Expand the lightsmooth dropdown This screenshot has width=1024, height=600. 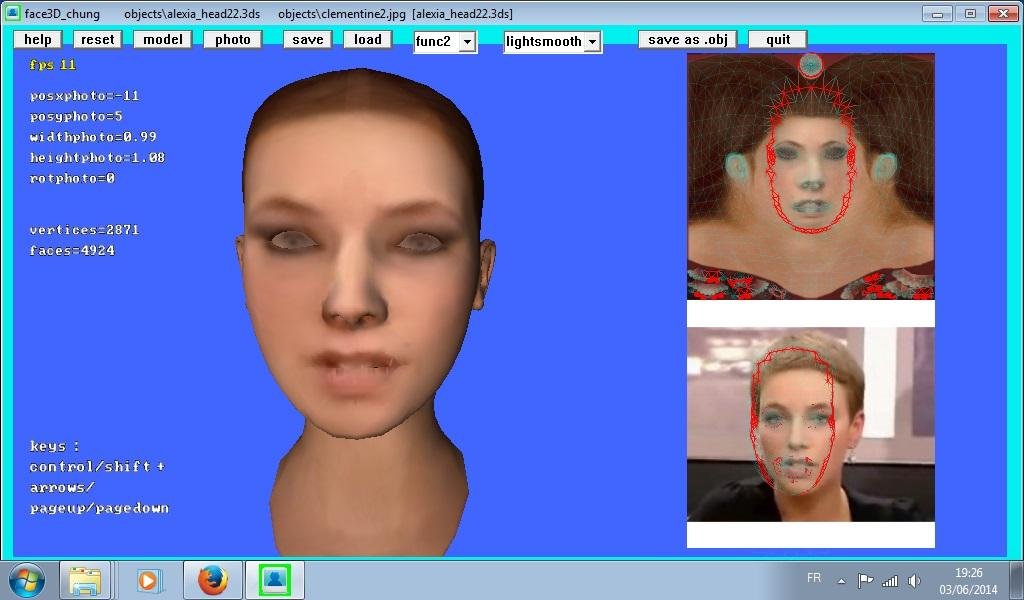point(592,42)
